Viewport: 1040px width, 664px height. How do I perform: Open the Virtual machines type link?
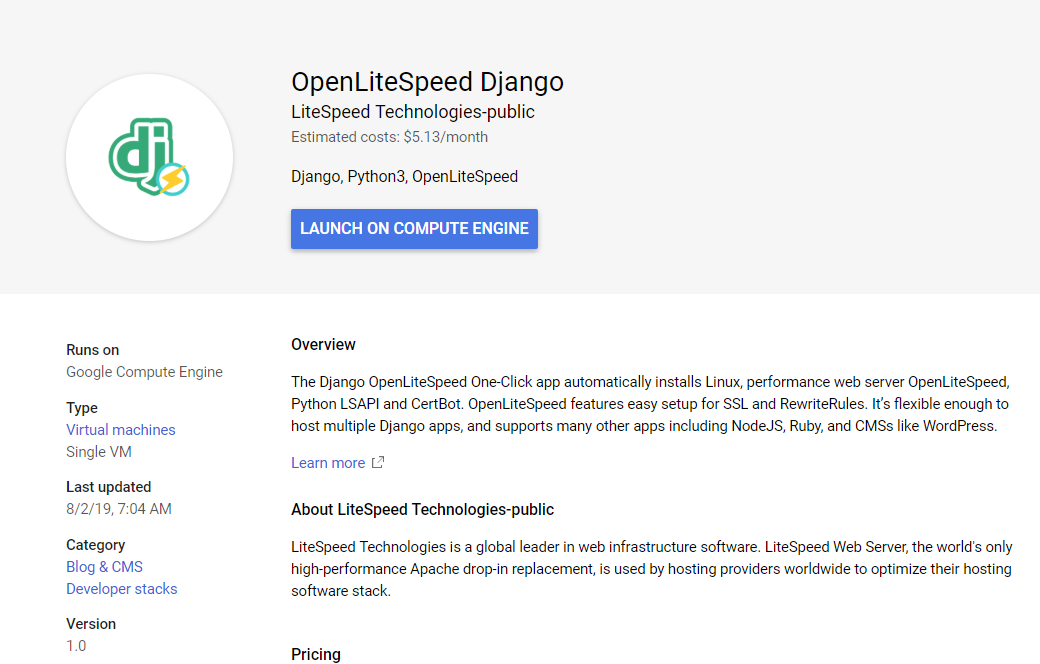121,430
